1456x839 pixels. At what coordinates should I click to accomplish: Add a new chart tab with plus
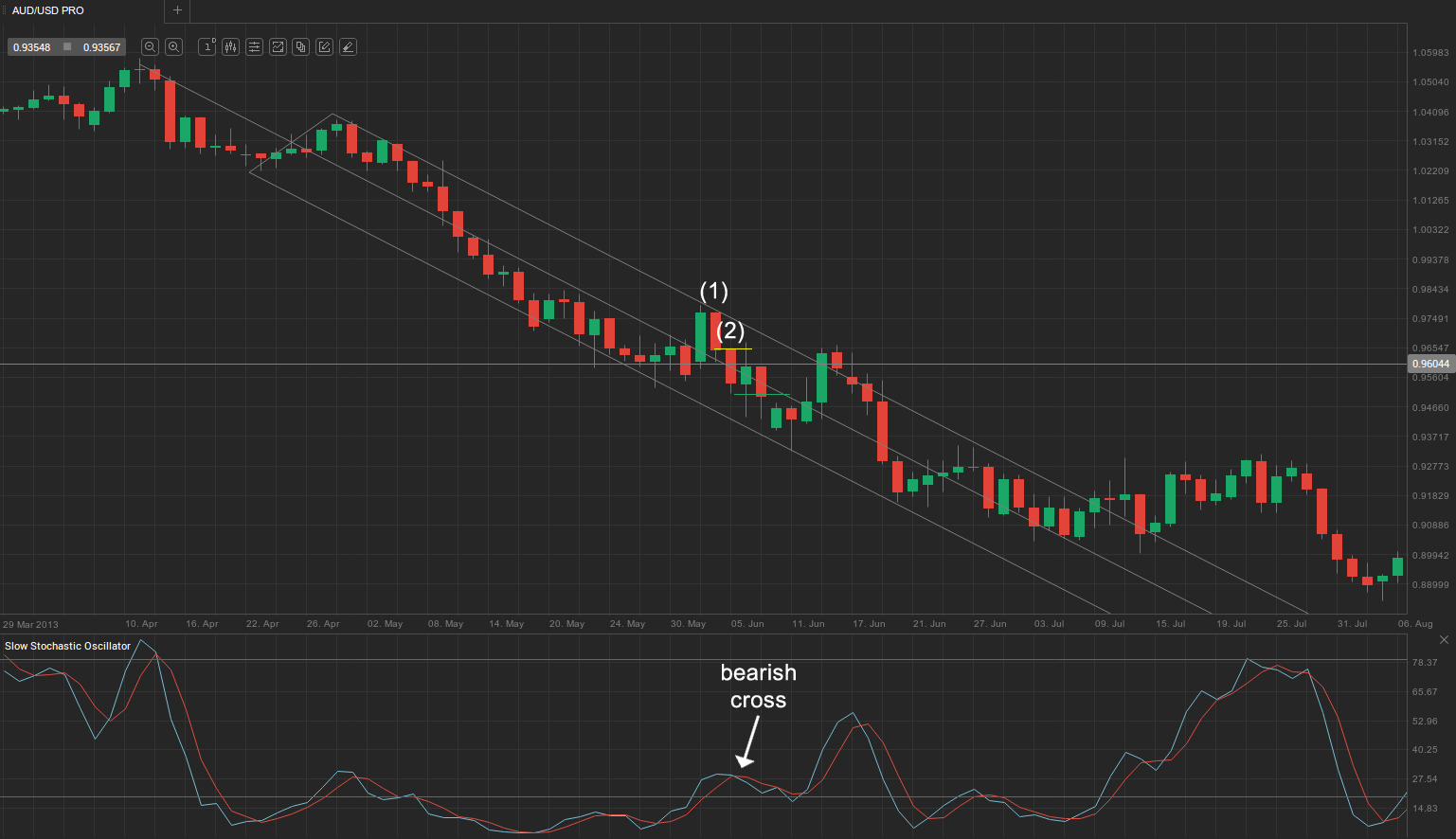[177, 10]
